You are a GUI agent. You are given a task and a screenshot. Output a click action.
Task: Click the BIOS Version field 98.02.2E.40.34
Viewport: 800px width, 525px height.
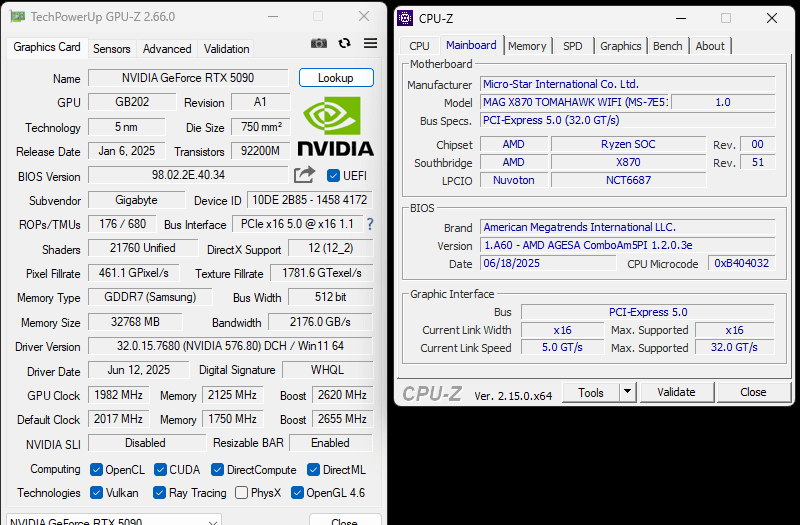(188, 175)
